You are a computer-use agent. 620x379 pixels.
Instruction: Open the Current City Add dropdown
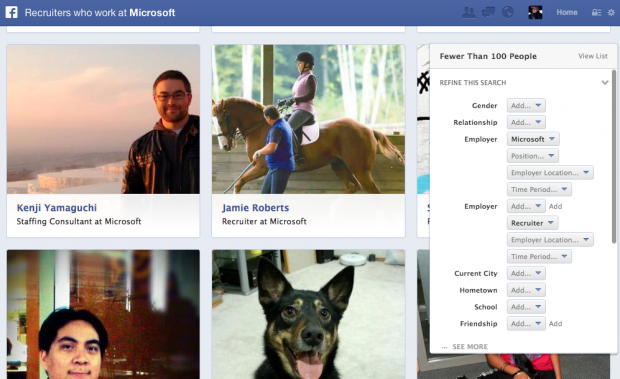526,273
